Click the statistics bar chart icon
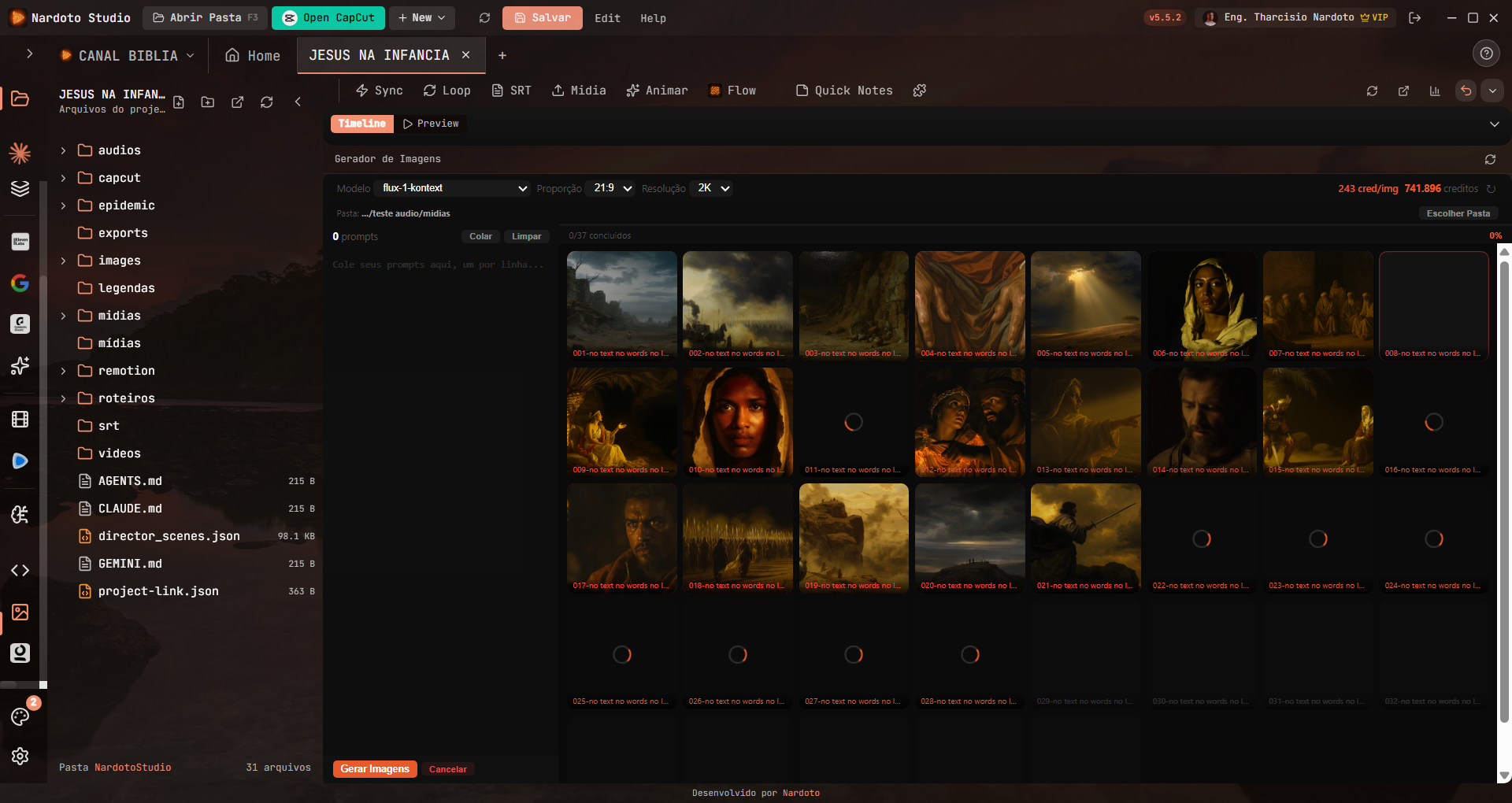Image resolution: width=1512 pixels, height=803 pixels. coord(1435,91)
